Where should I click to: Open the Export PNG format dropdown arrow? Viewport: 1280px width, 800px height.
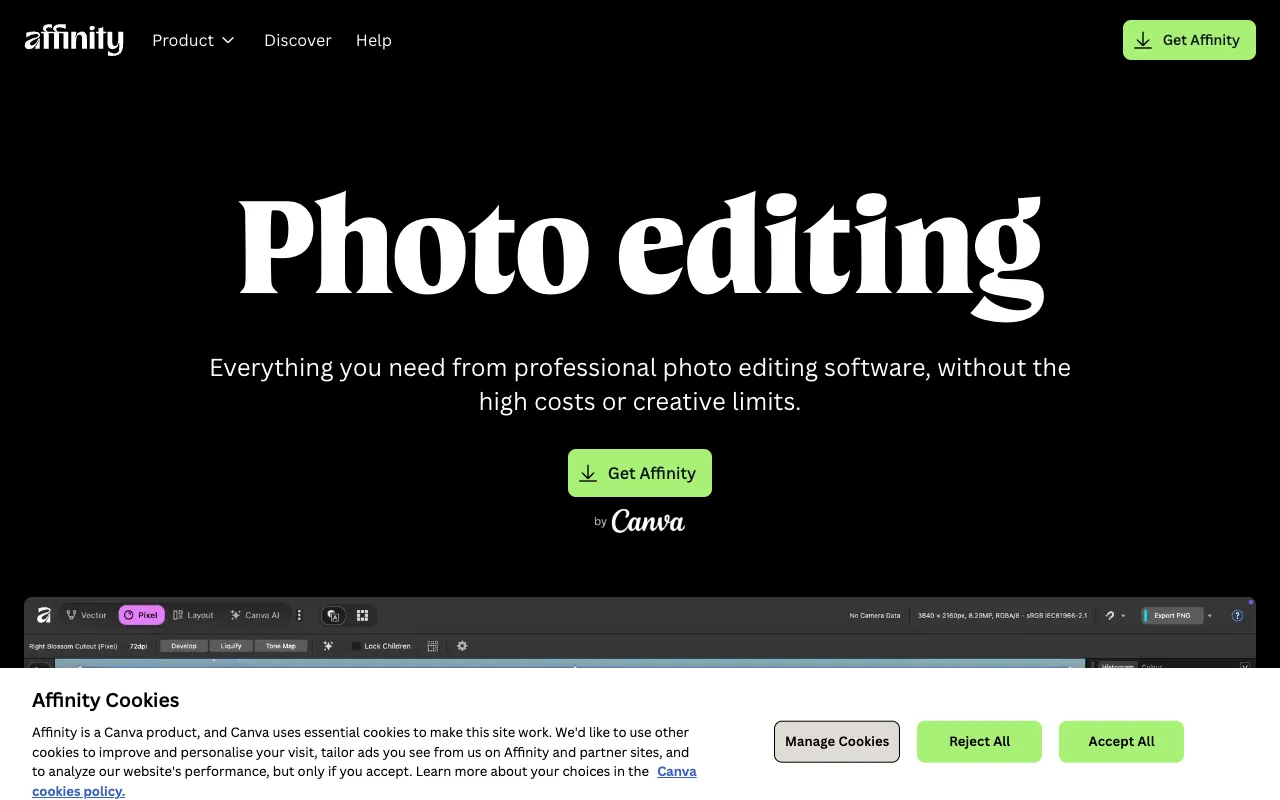point(1210,616)
